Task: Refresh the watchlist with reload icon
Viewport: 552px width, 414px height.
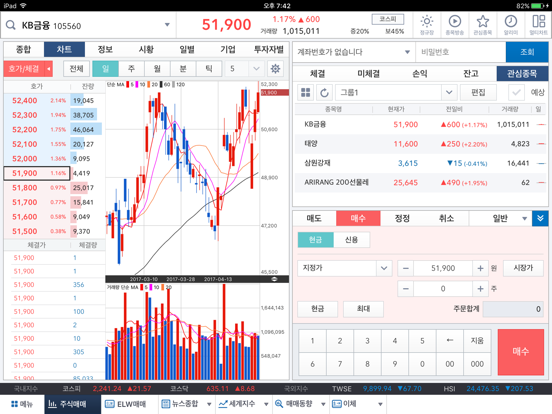Action: point(324,93)
